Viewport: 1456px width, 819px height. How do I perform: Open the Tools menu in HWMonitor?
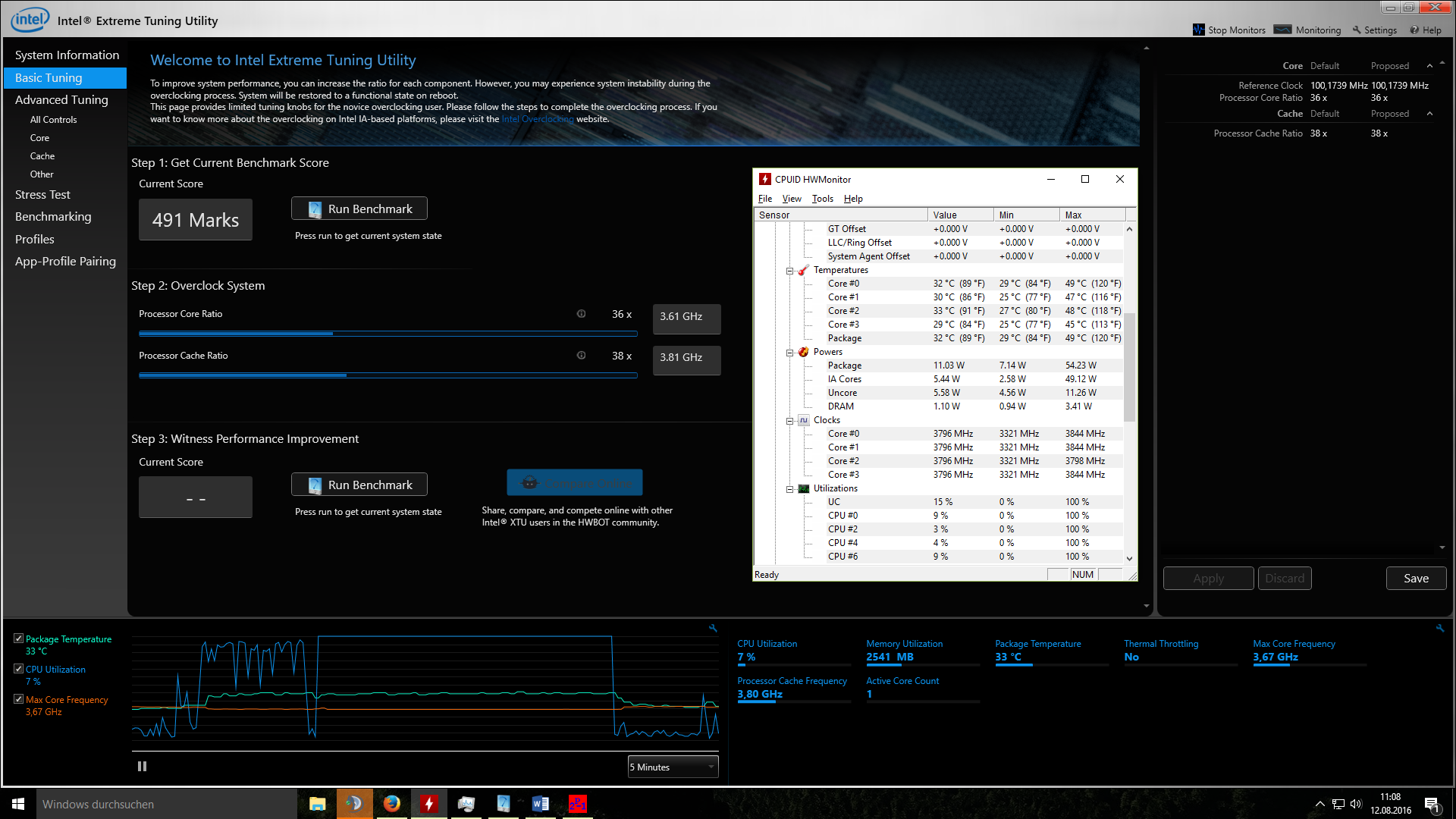click(x=822, y=199)
